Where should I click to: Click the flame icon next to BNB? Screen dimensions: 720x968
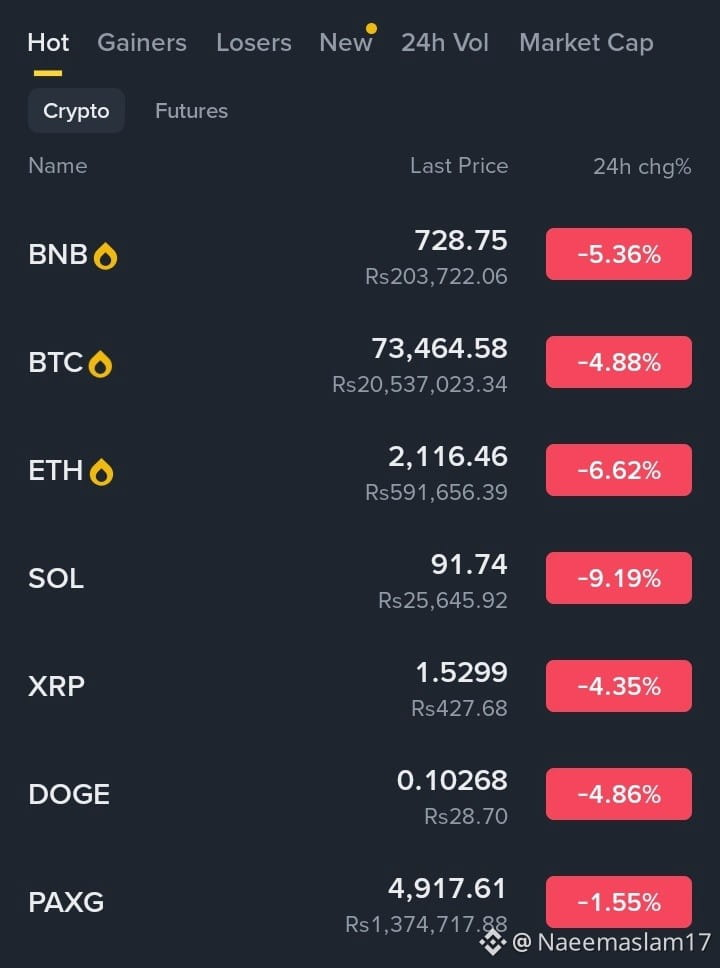(105, 257)
